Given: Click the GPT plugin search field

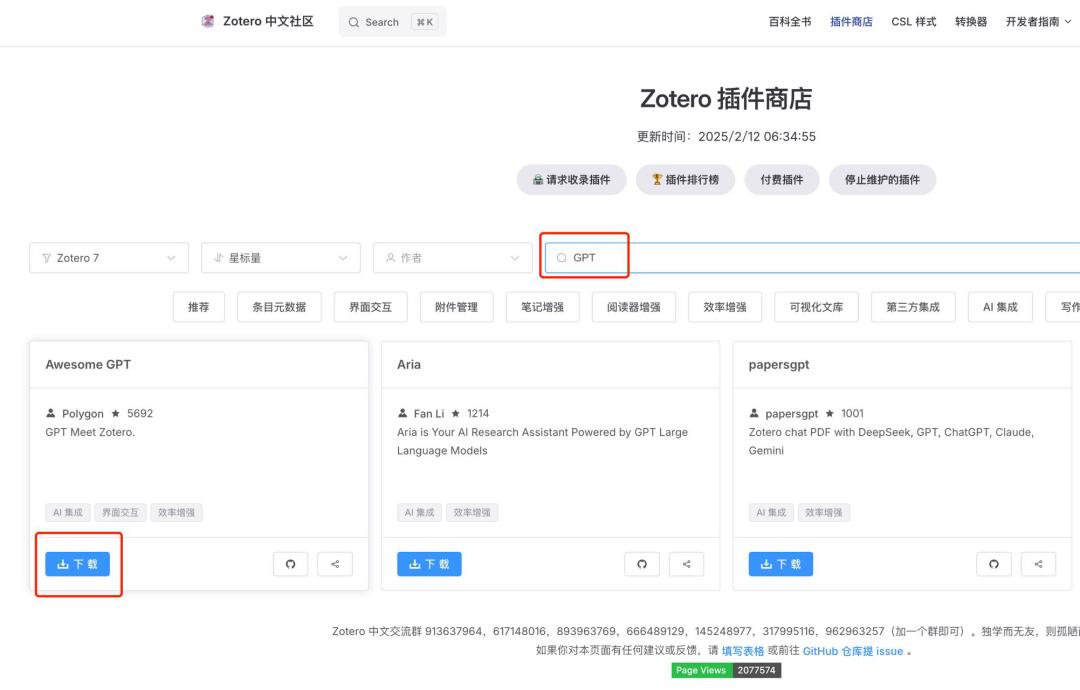Looking at the screenshot, I should click(x=813, y=258).
